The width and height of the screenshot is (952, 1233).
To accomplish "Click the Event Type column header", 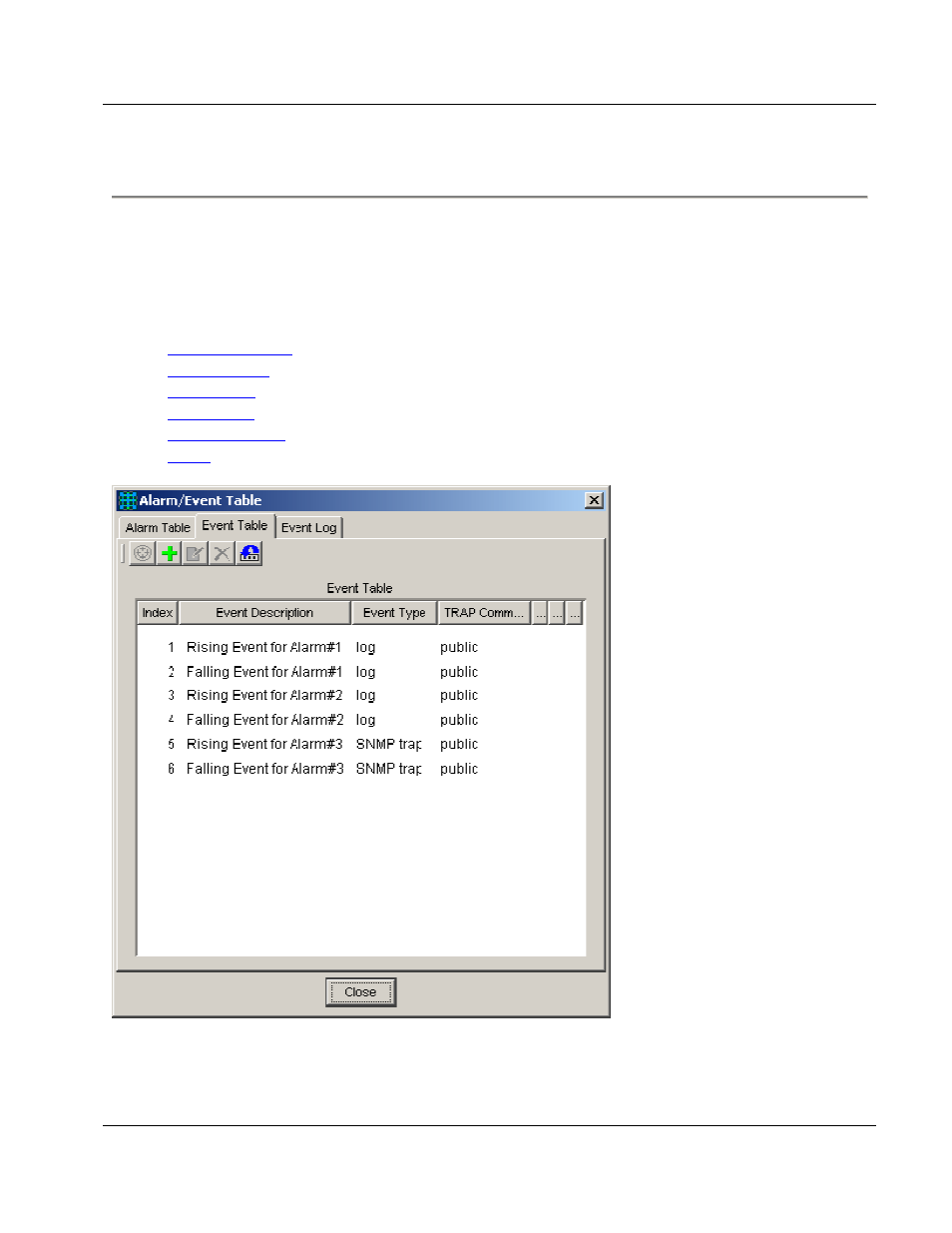I will coord(394,613).
